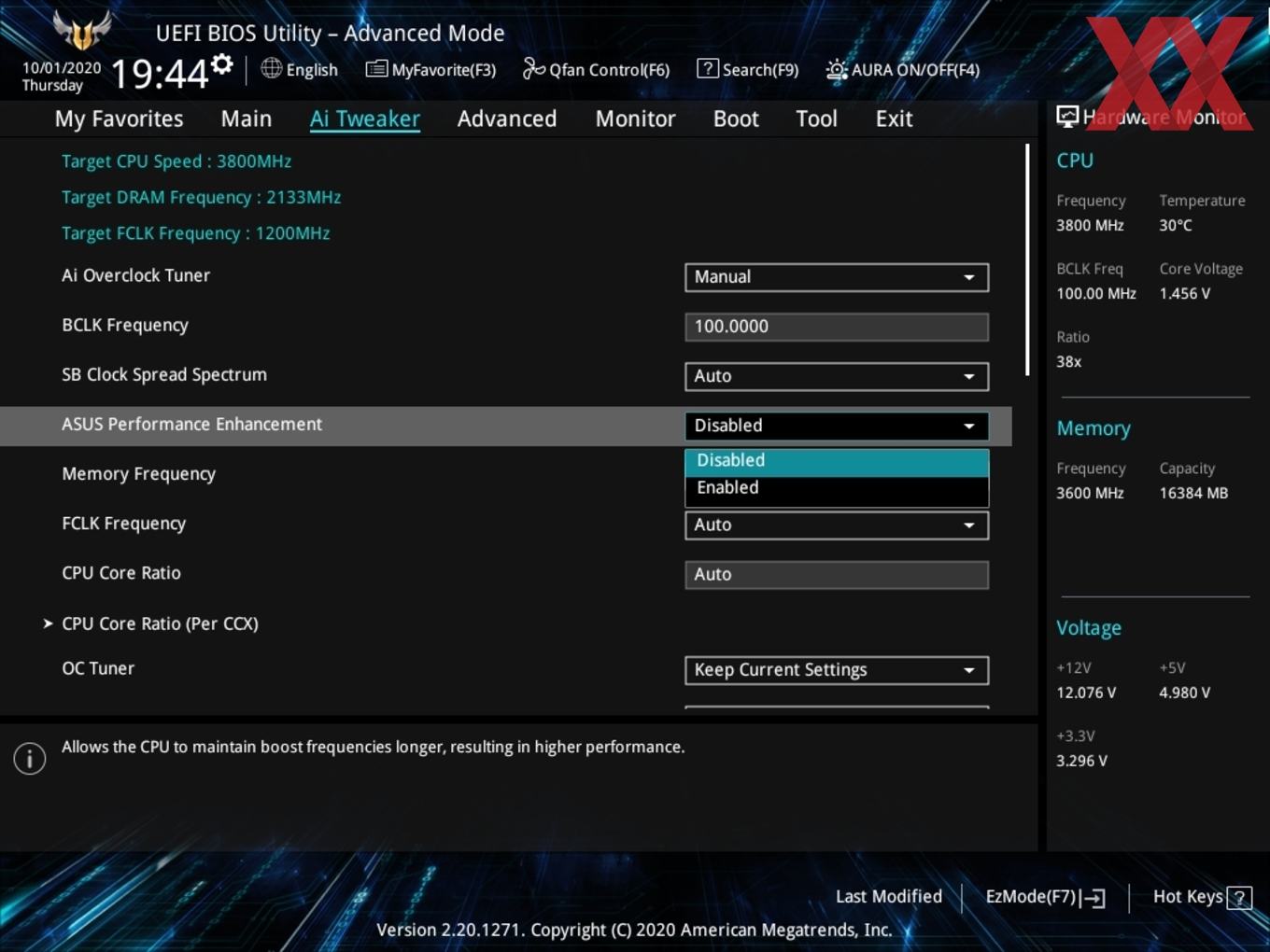Viewport: 1270px width, 952px height.
Task: Open the SB Clock Spread Spectrum dropdown
Action: [x=837, y=376]
